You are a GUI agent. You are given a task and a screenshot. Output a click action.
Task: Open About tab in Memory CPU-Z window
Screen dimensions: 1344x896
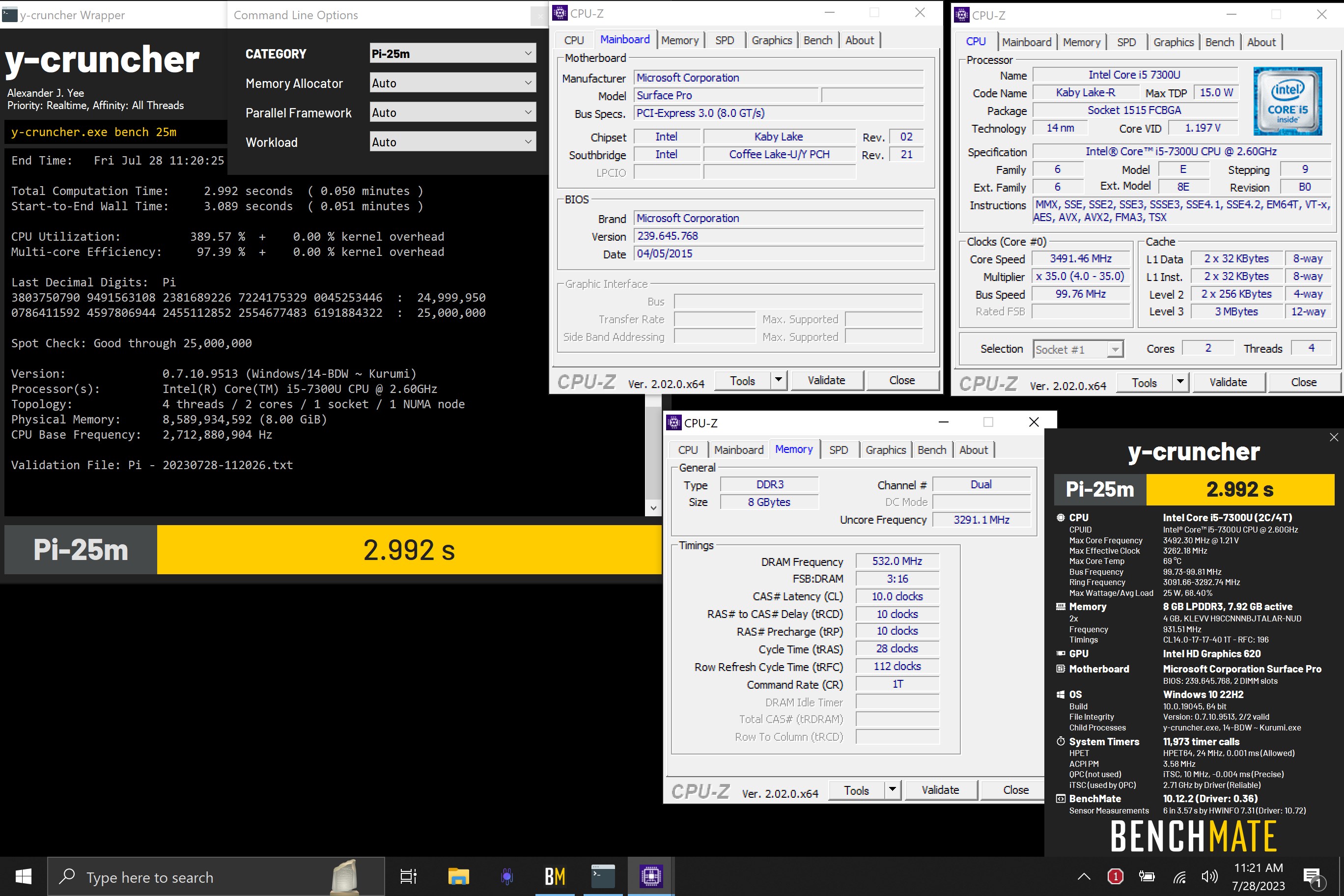click(973, 449)
